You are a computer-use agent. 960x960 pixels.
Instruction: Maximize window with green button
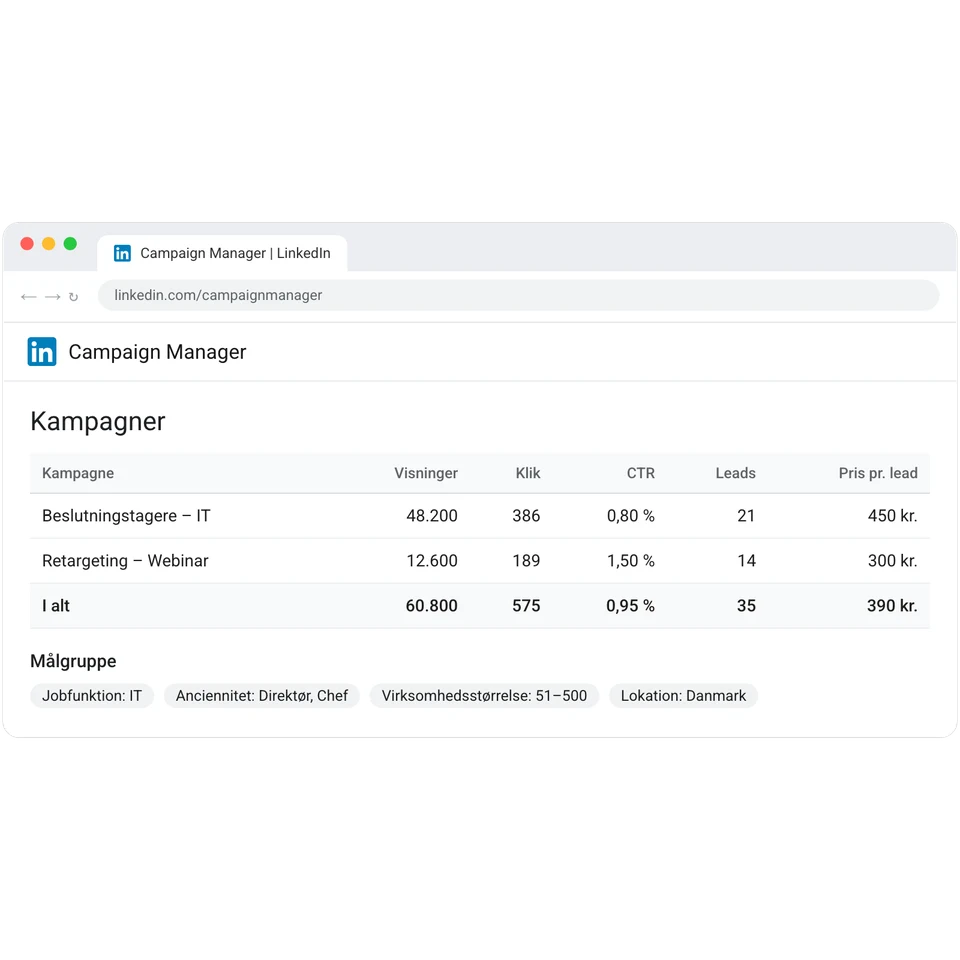click(x=70, y=244)
